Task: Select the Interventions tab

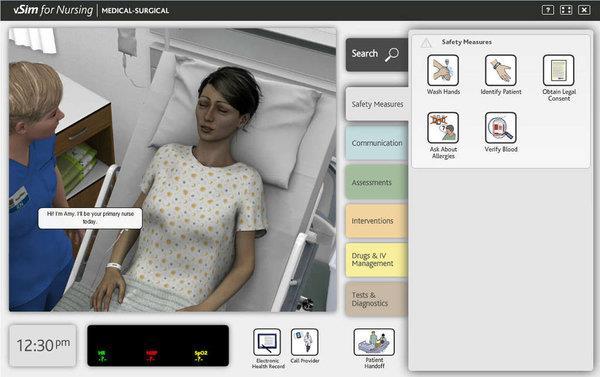Action: [377, 221]
